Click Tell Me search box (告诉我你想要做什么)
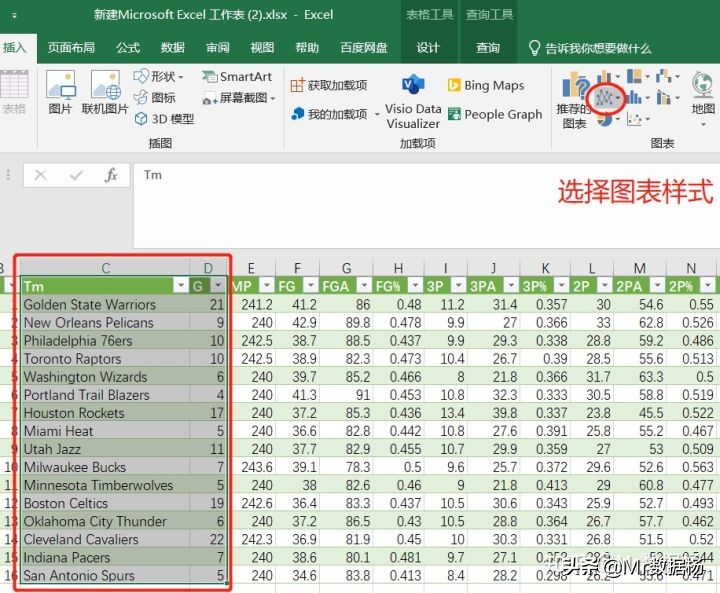Viewport: 720px width, 593px height. coord(590,48)
